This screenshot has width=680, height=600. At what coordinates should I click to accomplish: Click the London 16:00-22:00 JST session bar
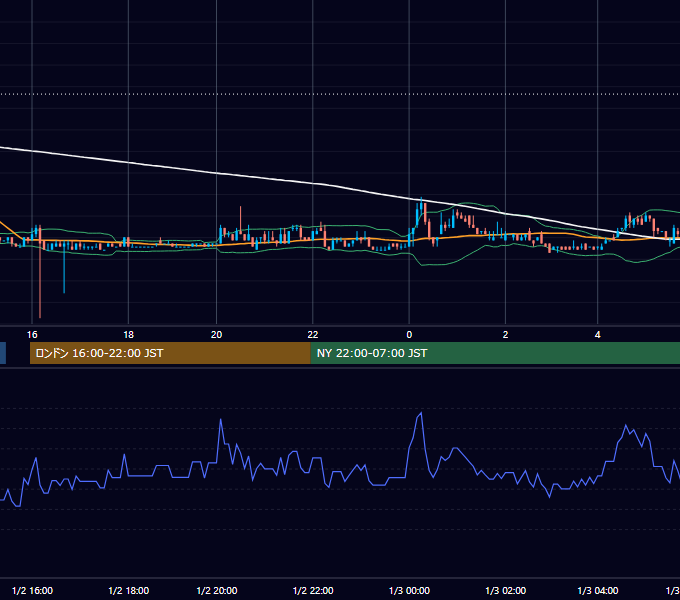[x=170, y=353]
